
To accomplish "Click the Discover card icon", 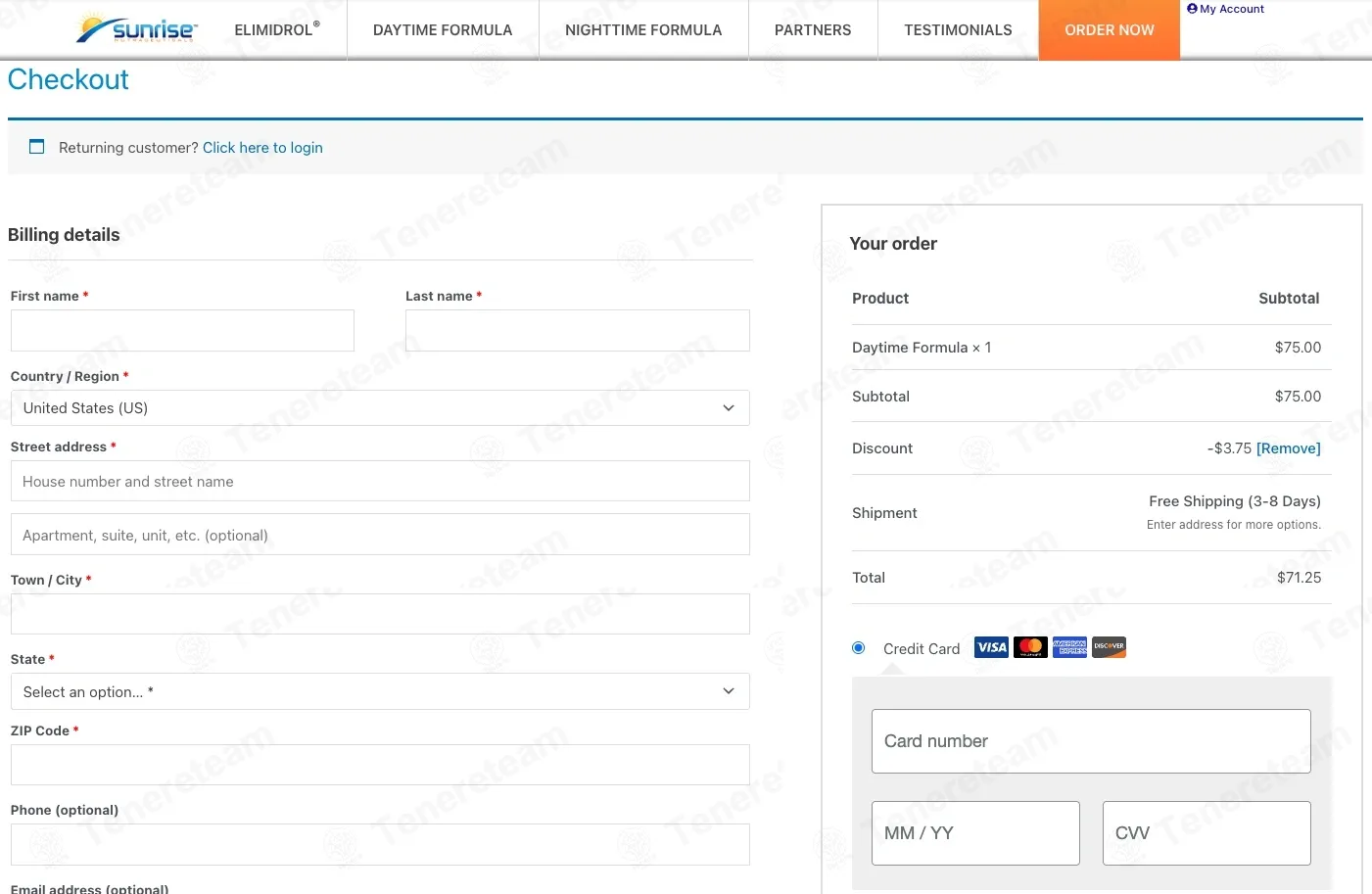I will (1109, 647).
